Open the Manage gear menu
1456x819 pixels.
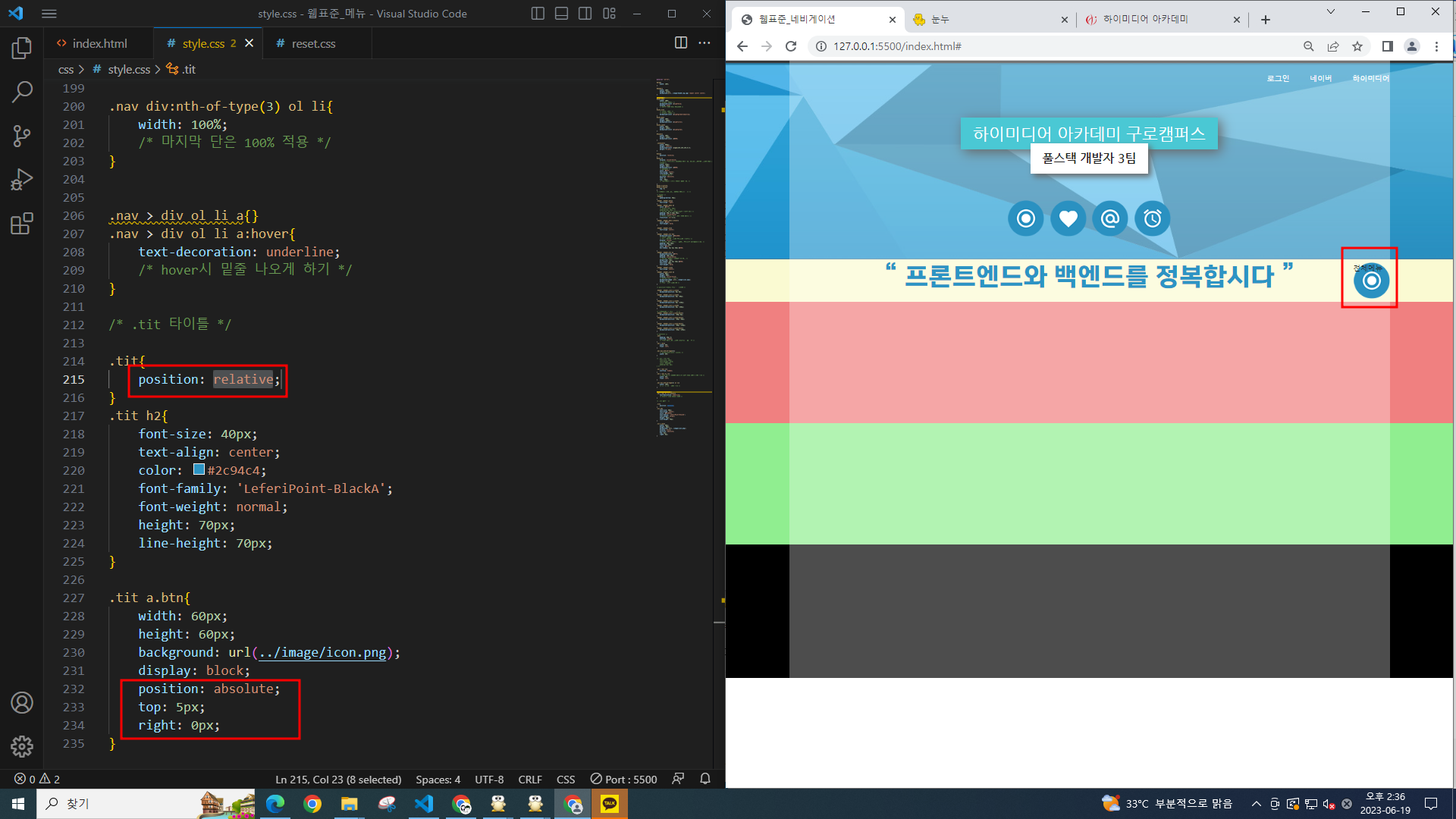click(x=22, y=746)
